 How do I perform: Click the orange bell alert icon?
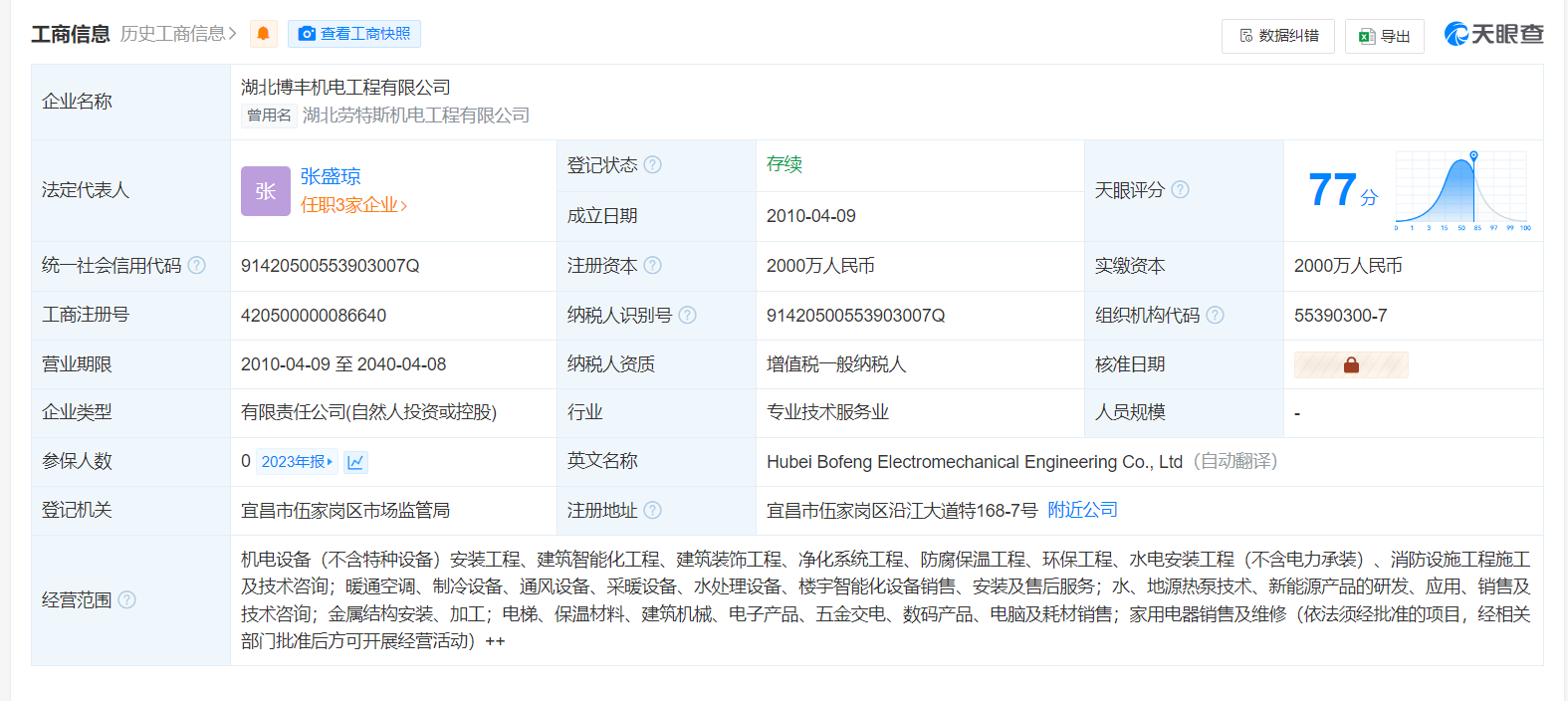pyautogui.click(x=264, y=34)
